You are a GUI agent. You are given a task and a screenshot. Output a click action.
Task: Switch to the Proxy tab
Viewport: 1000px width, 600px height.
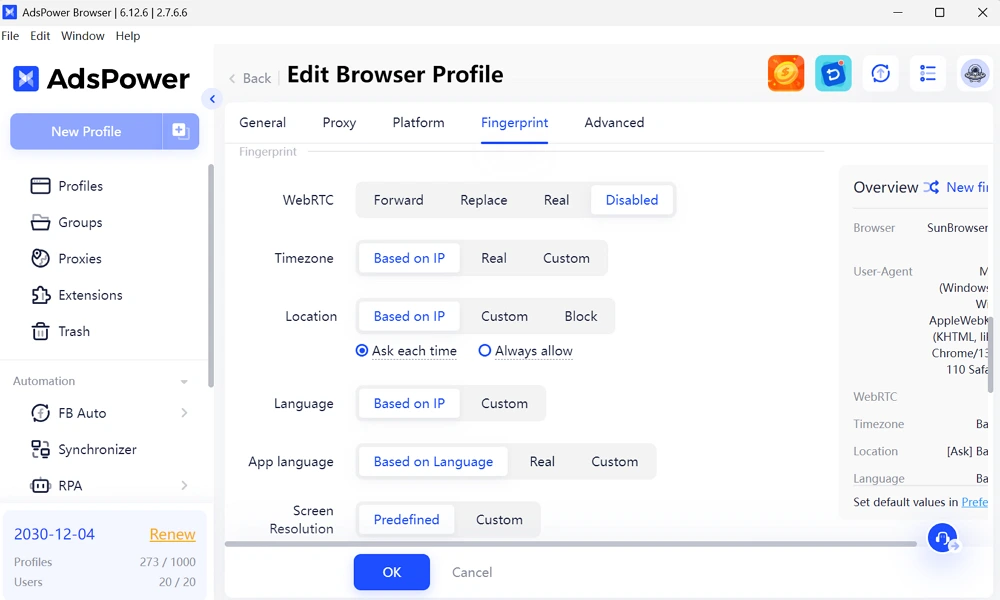pos(339,122)
